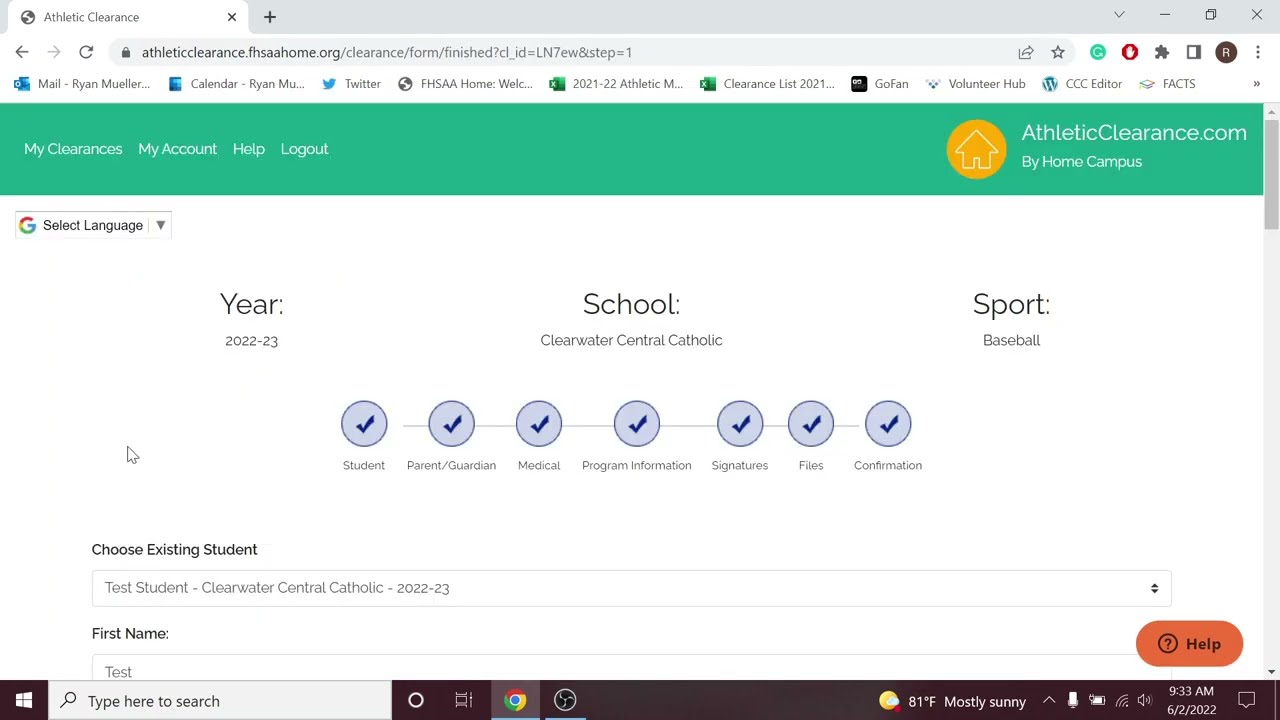Screen dimensions: 1280x720
Task: Open Task View on the taskbar
Action: (x=464, y=701)
